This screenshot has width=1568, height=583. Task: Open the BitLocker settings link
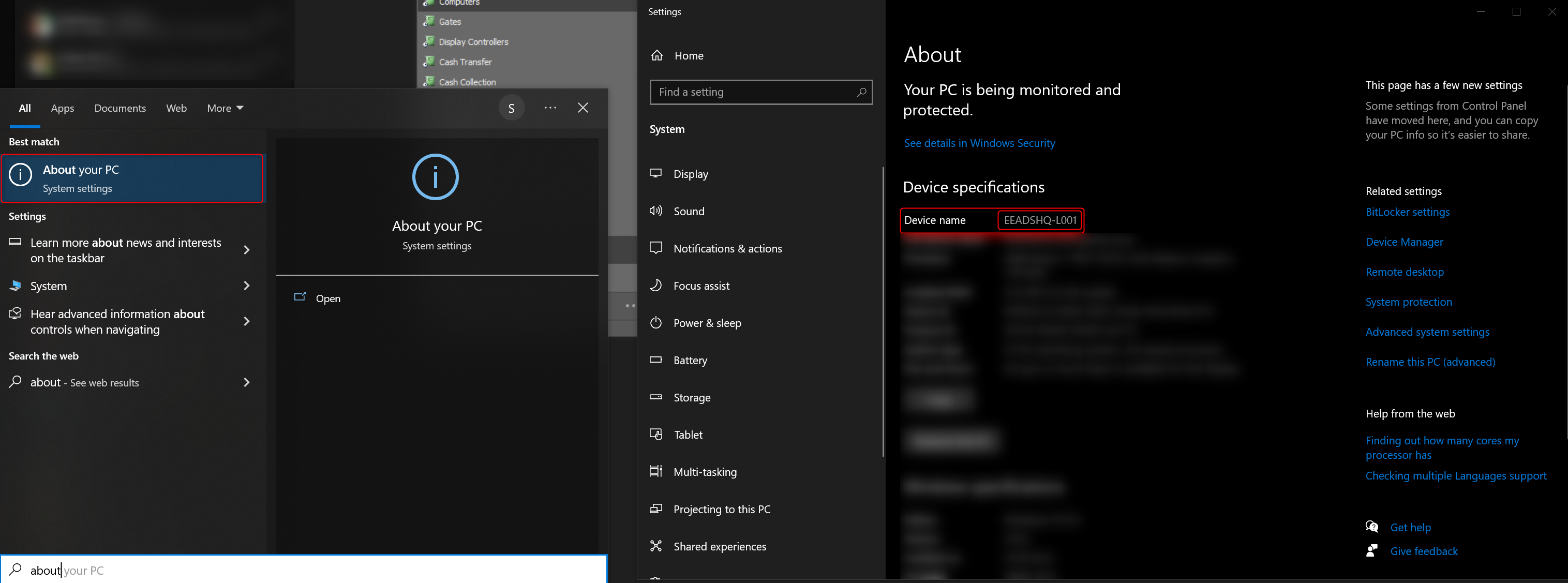pos(1407,212)
